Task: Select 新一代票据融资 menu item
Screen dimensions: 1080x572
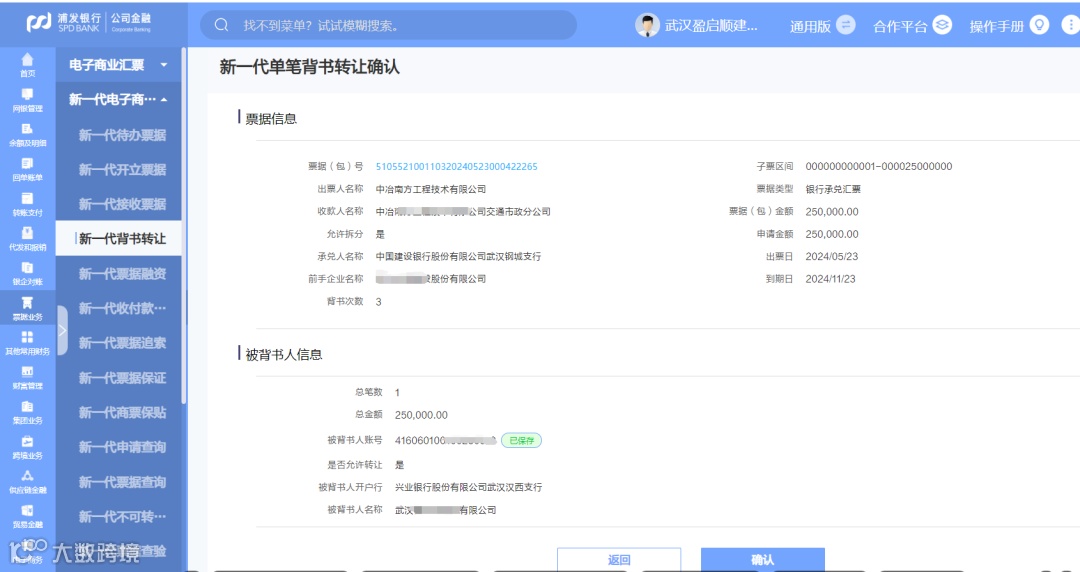Action: pyautogui.click(x=122, y=274)
